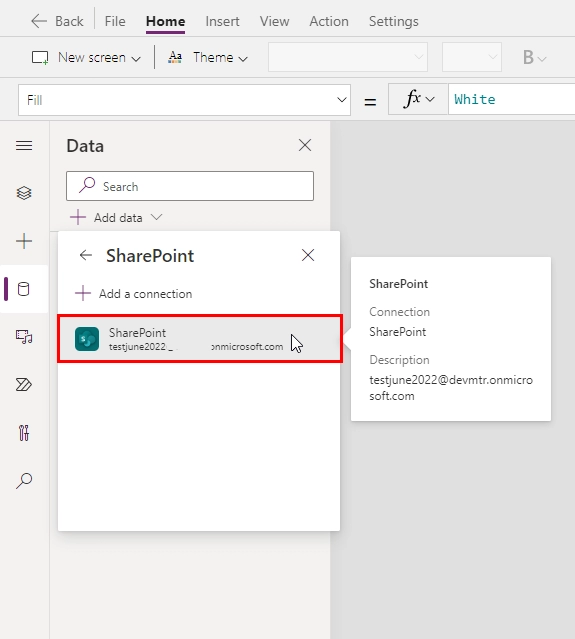Go back from SharePoint connector list

point(86,256)
